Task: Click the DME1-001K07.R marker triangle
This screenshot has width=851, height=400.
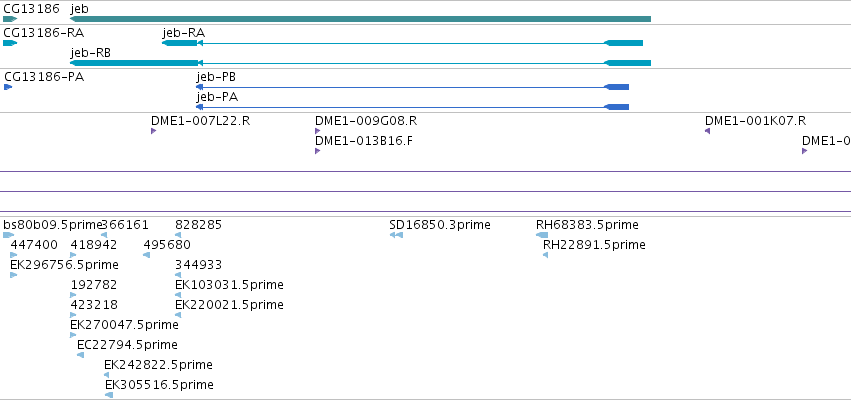Action: pyautogui.click(x=707, y=131)
